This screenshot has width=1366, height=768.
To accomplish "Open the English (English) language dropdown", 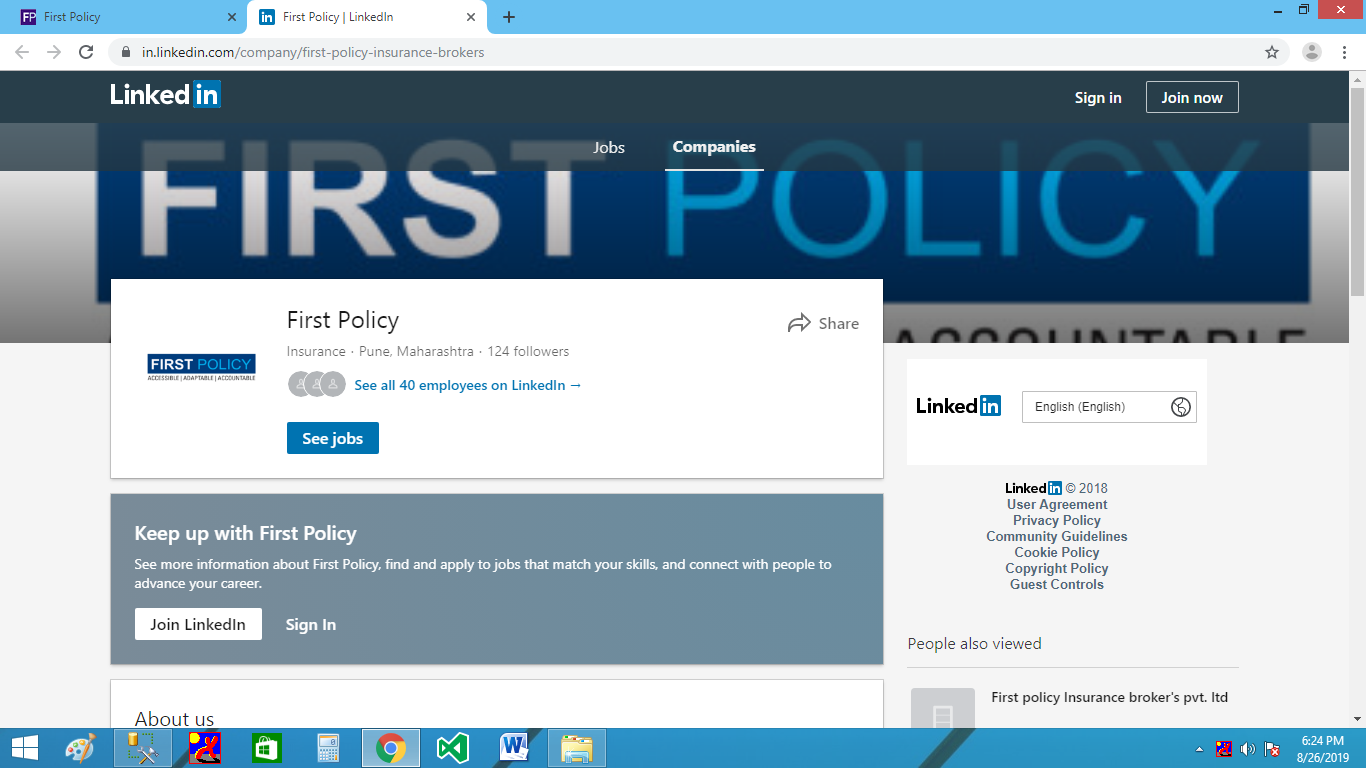I will point(1109,407).
